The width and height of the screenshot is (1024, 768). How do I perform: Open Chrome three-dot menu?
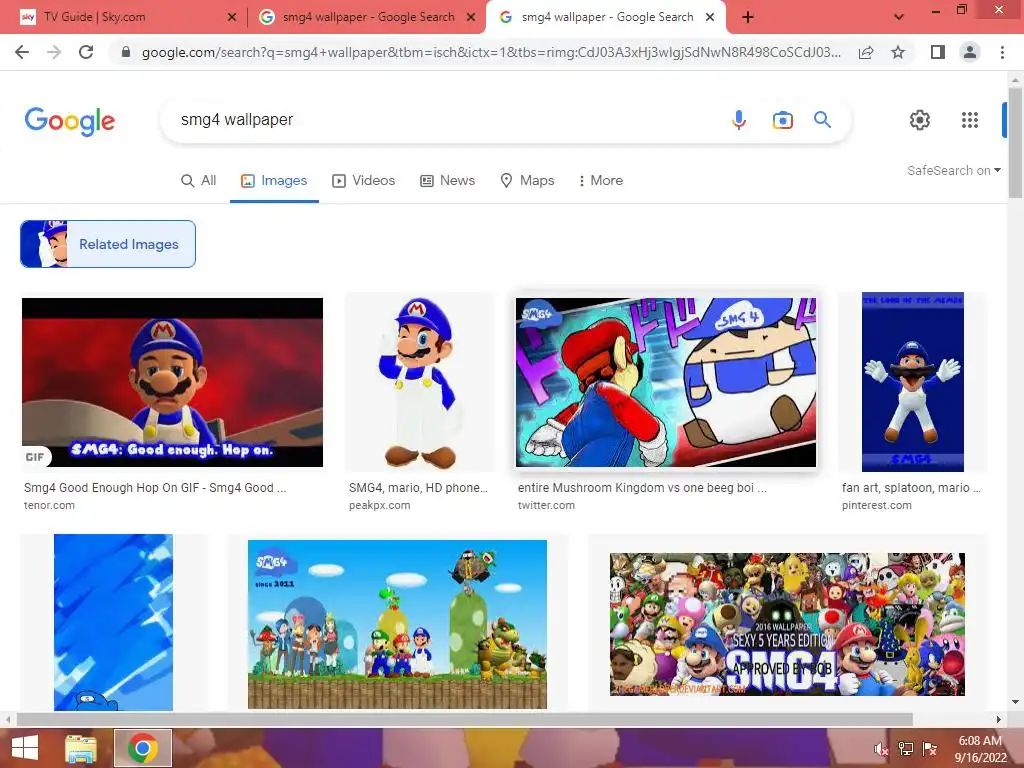pyautogui.click(x=1002, y=52)
